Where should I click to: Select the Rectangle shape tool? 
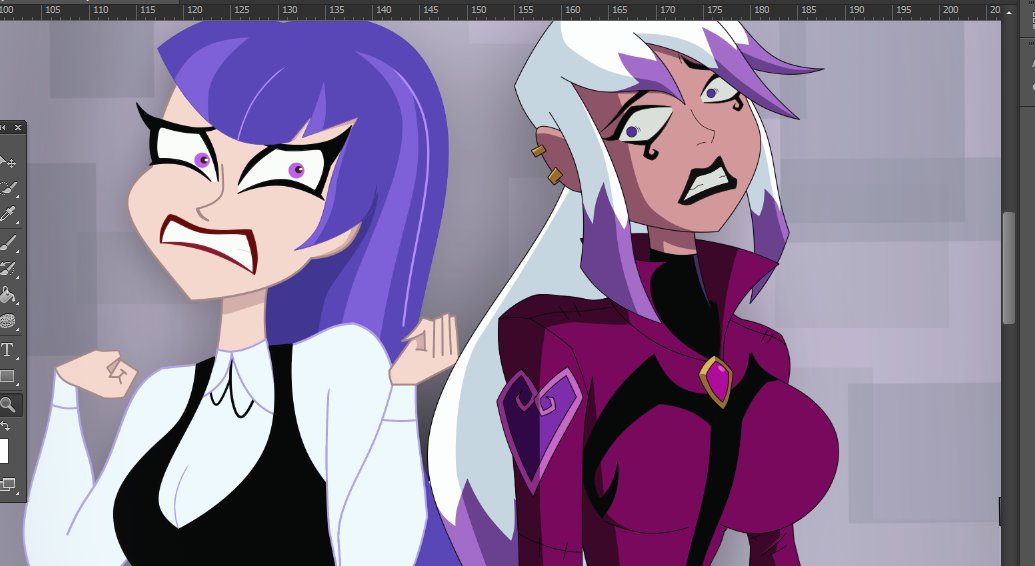[8, 376]
